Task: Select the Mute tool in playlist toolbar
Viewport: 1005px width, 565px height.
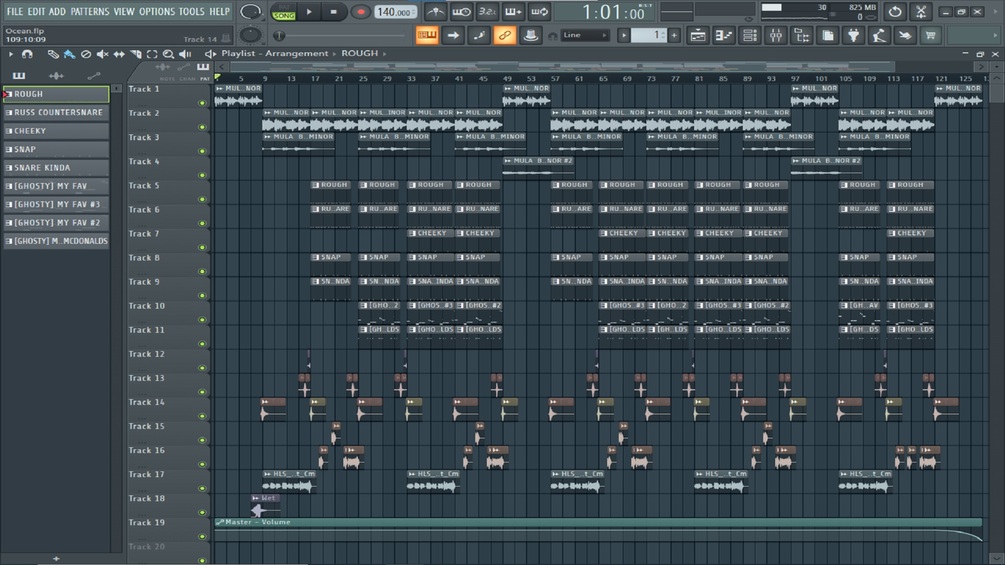Action: pos(102,54)
